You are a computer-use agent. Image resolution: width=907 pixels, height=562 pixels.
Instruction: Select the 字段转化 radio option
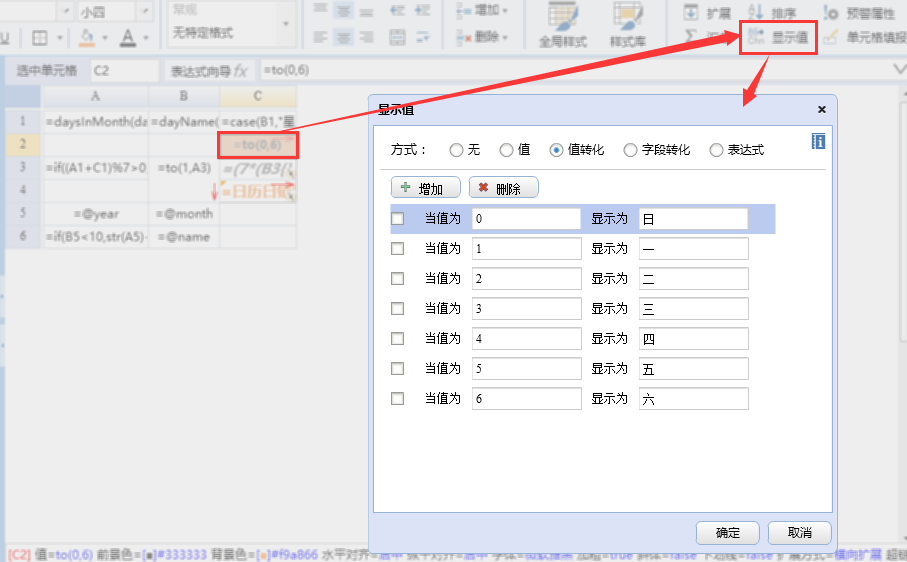point(630,150)
